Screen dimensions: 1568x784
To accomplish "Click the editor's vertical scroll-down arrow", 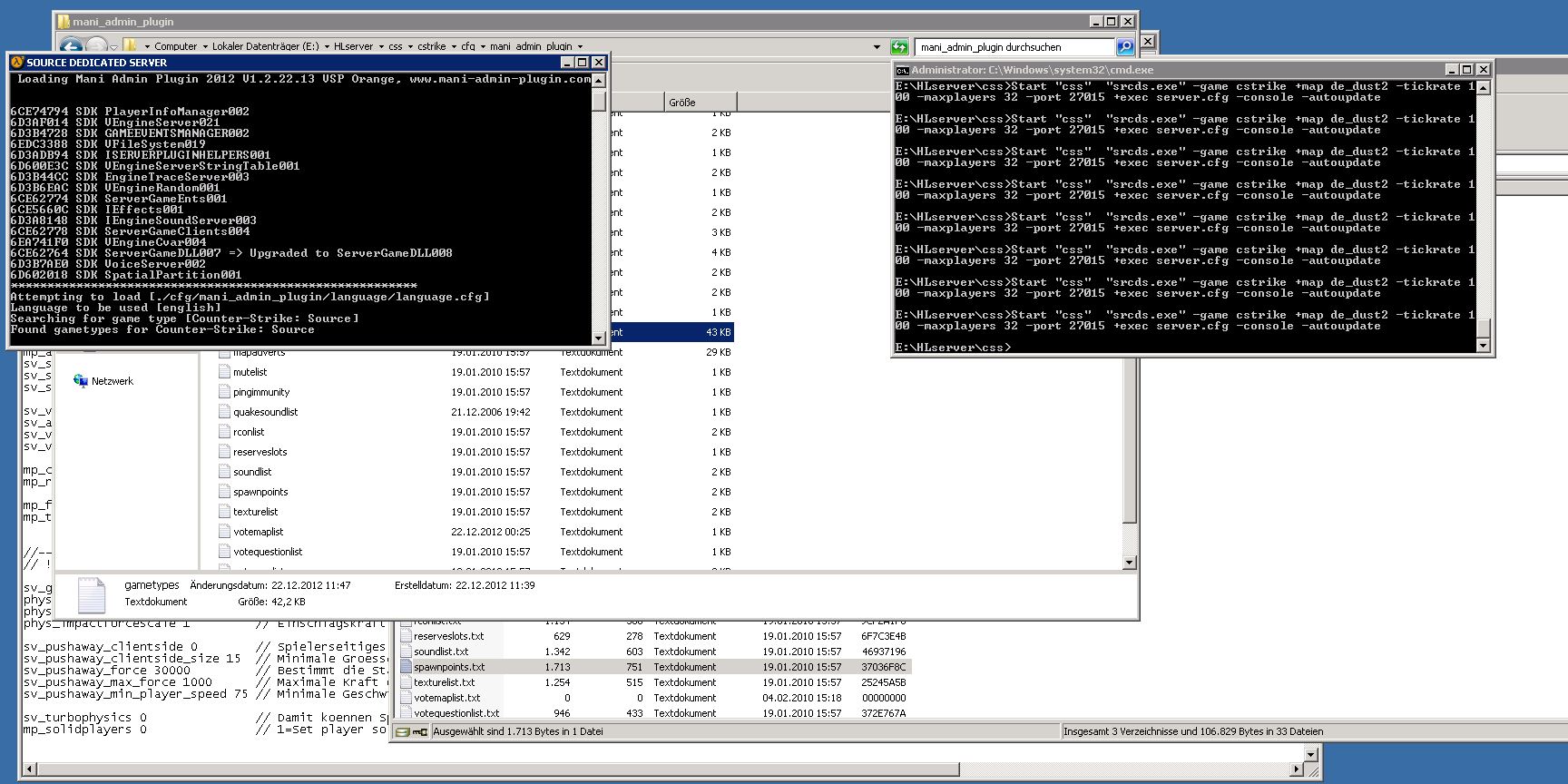I will pyautogui.click(x=1310, y=754).
